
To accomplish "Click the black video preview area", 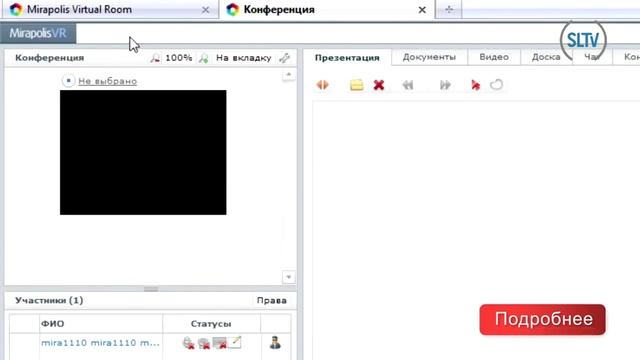I will (143, 152).
